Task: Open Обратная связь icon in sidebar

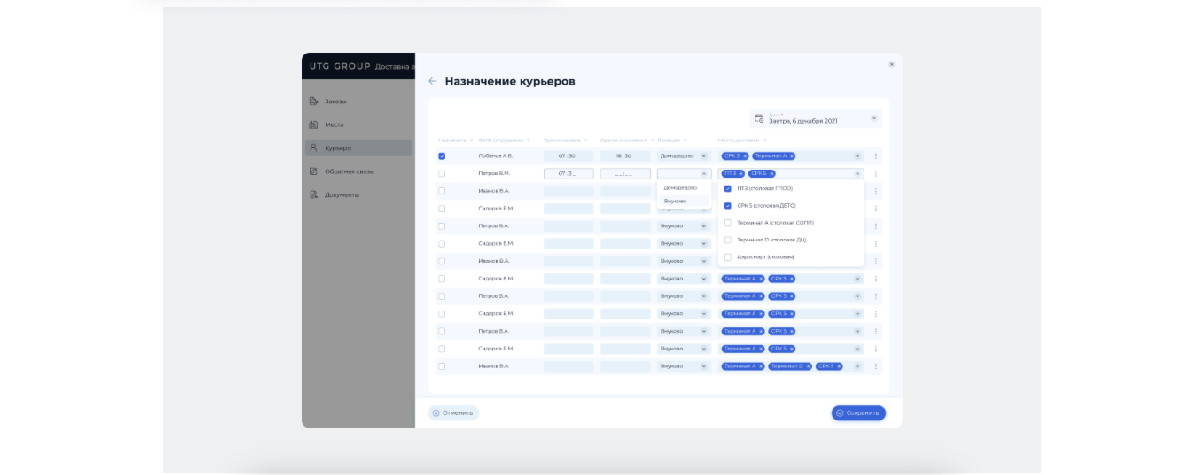Action: 313,171
